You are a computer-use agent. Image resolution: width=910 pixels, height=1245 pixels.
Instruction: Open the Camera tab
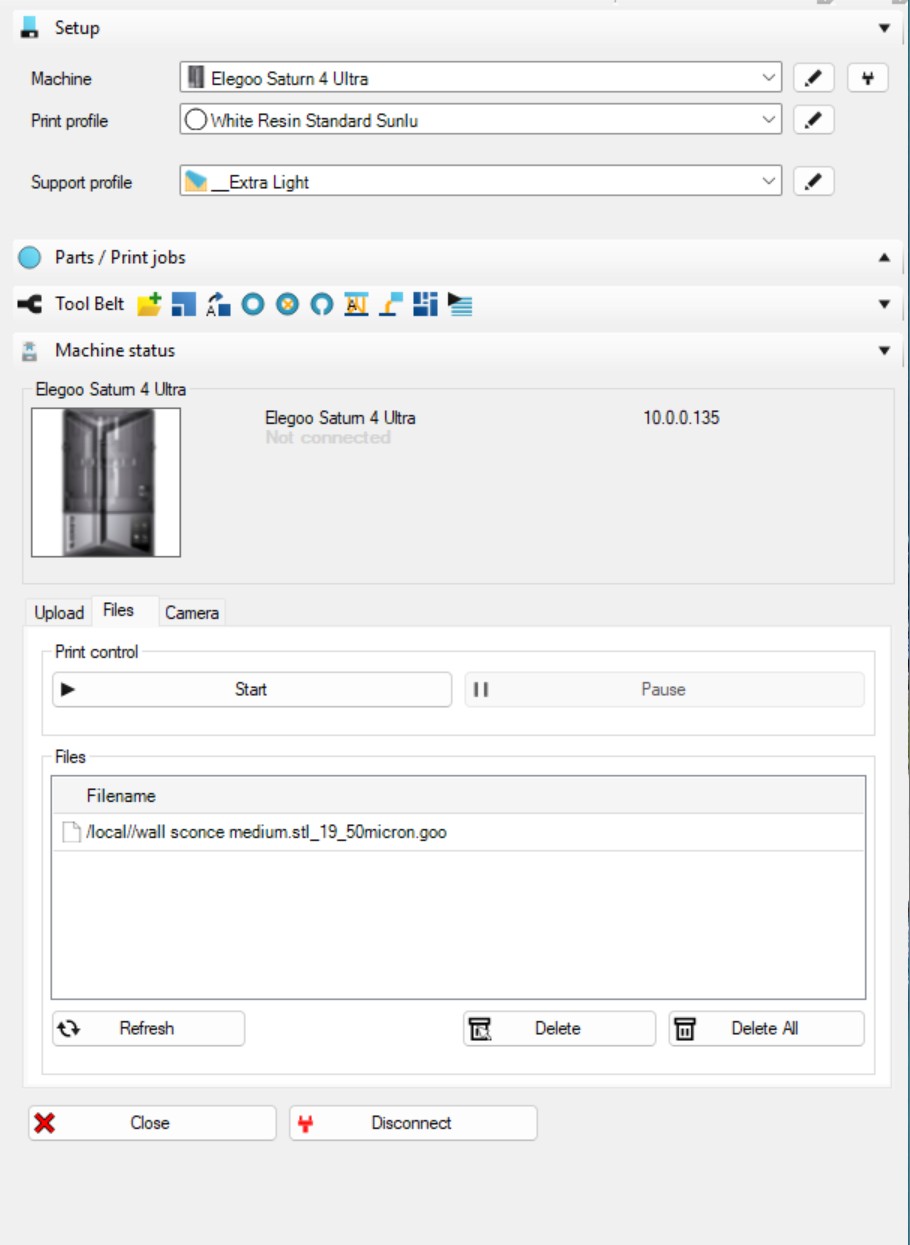(192, 612)
